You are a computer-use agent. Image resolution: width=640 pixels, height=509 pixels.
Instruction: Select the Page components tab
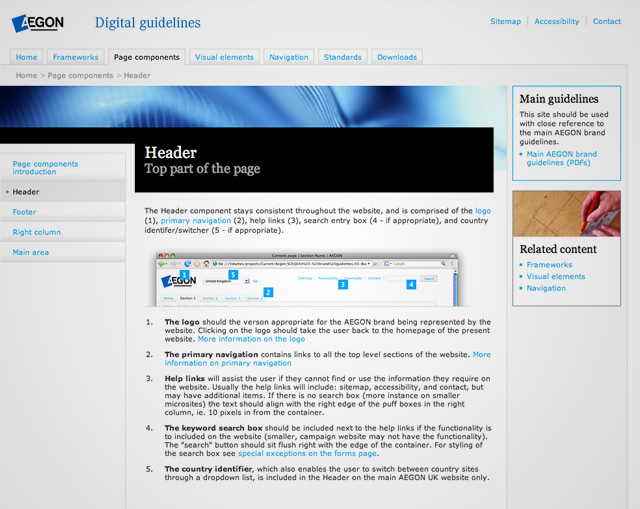[147, 57]
